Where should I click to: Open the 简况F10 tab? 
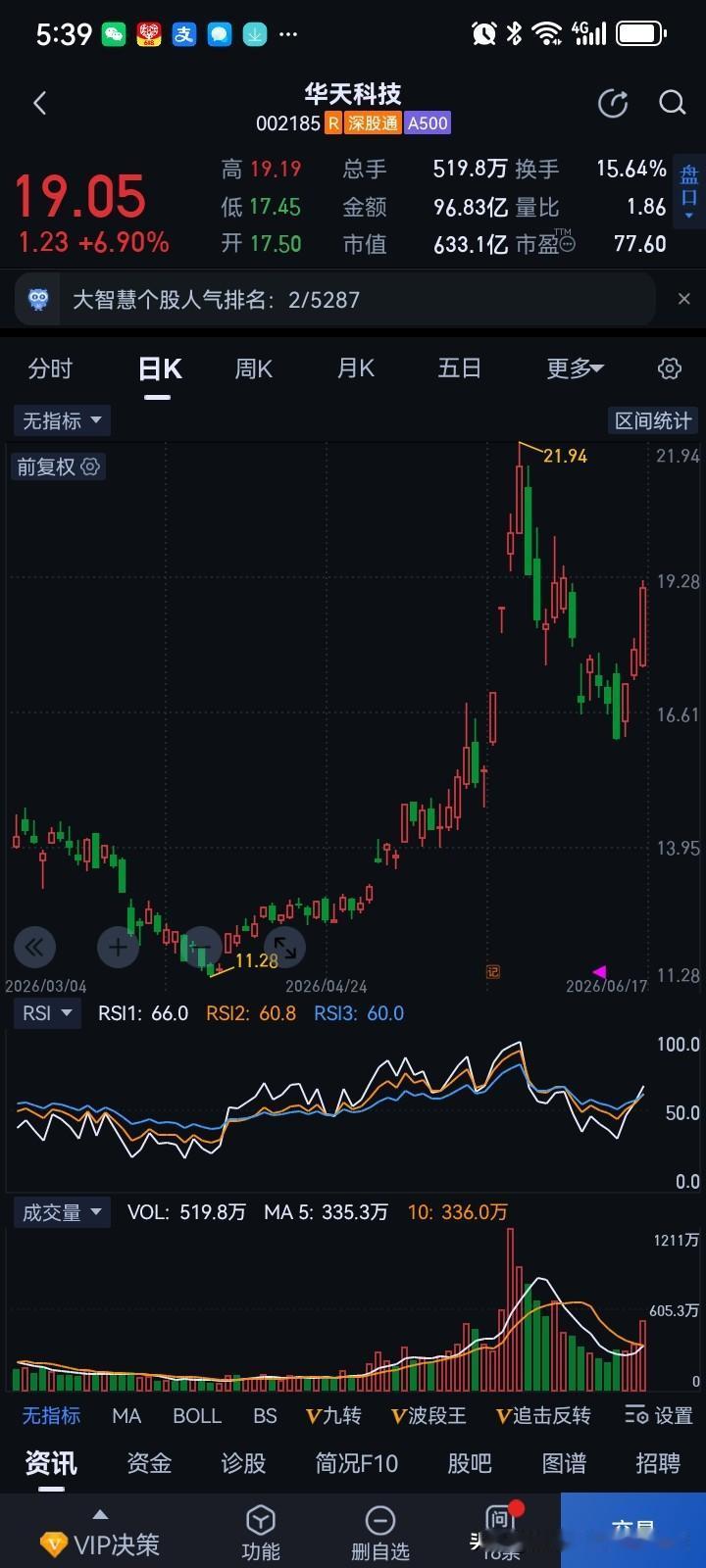coord(357,1463)
